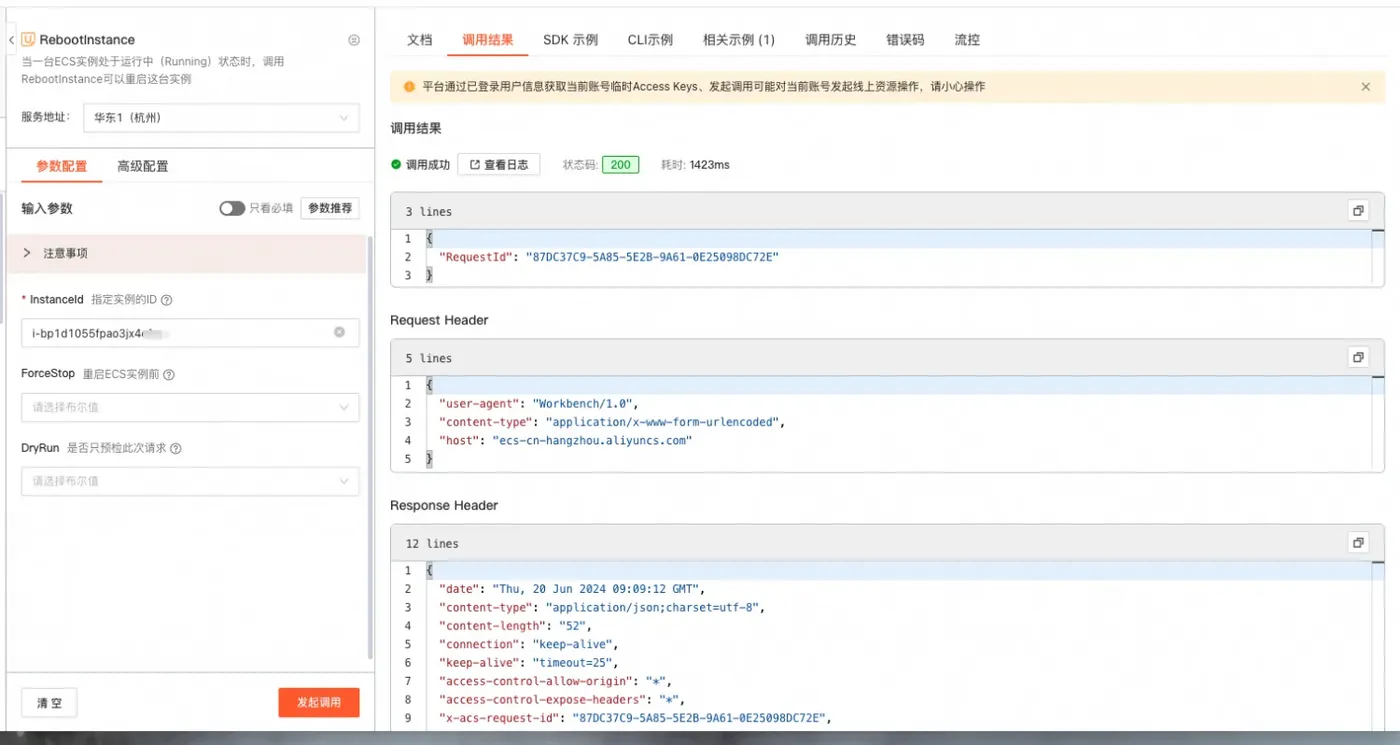The image size is (1400, 745).
Task: Click the InstanceId input field
Action: point(190,333)
